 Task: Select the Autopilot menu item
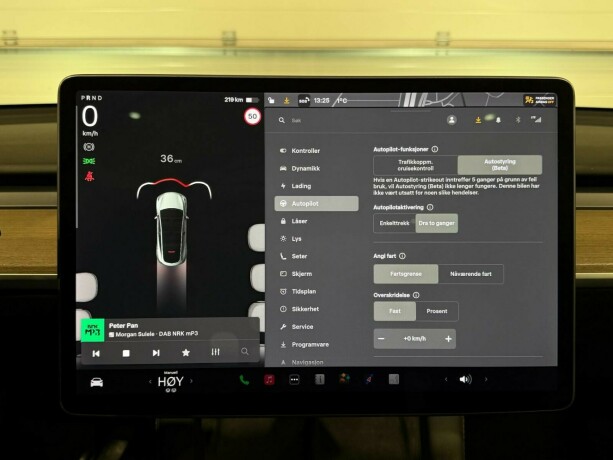click(316, 204)
